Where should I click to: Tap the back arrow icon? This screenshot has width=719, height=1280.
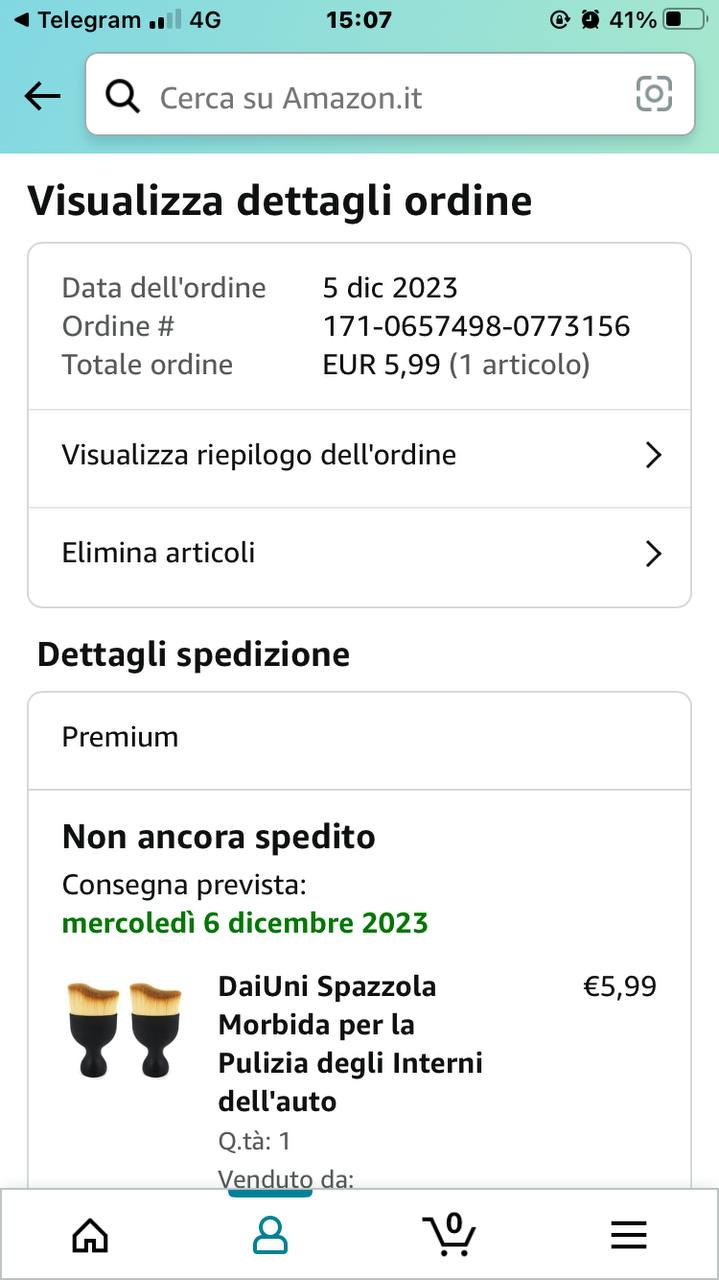42,96
